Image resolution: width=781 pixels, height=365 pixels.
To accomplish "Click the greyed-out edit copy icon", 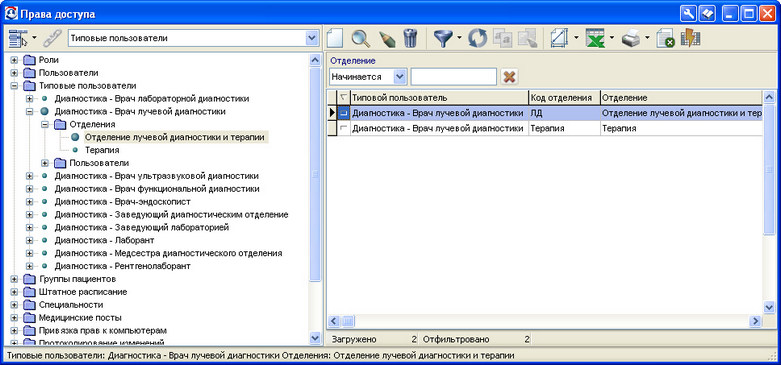I will click(527, 38).
